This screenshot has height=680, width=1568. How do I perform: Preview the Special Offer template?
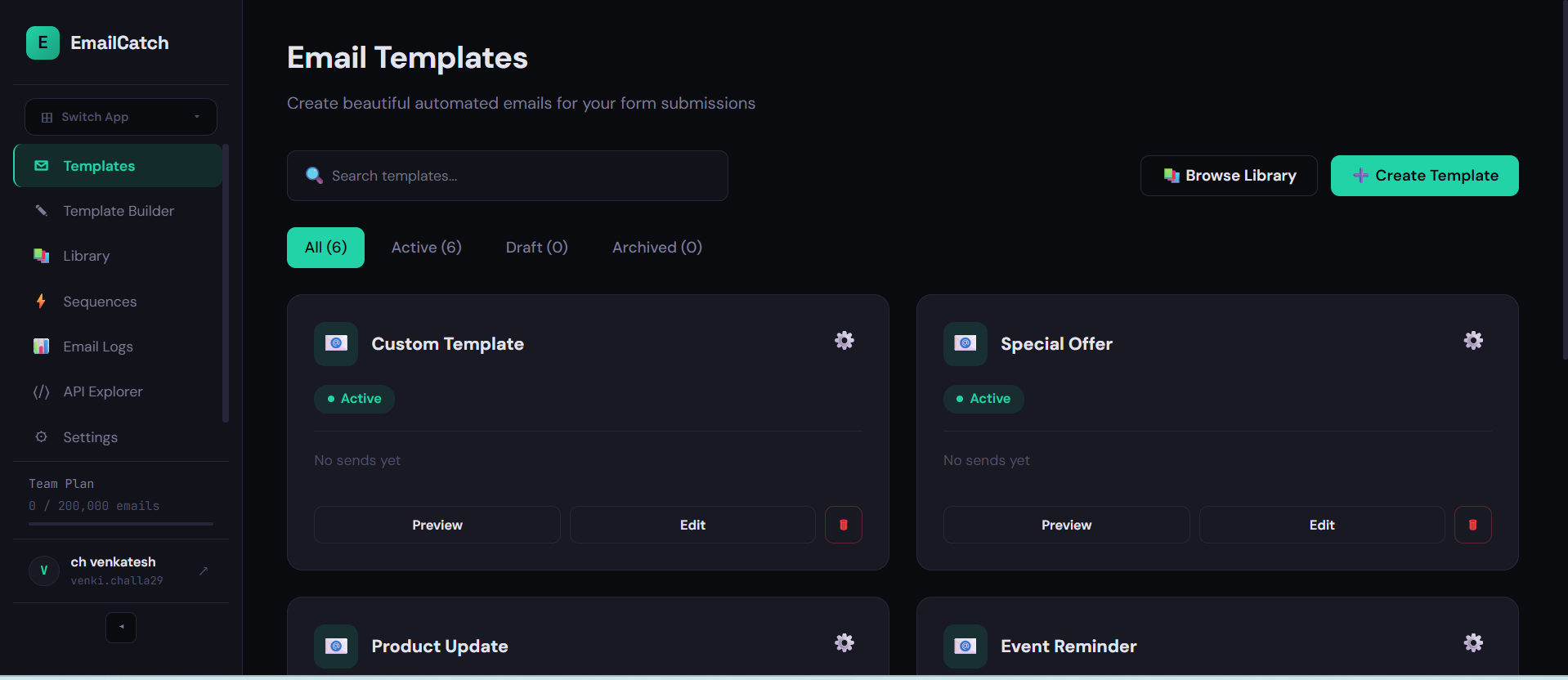[x=1066, y=525]
